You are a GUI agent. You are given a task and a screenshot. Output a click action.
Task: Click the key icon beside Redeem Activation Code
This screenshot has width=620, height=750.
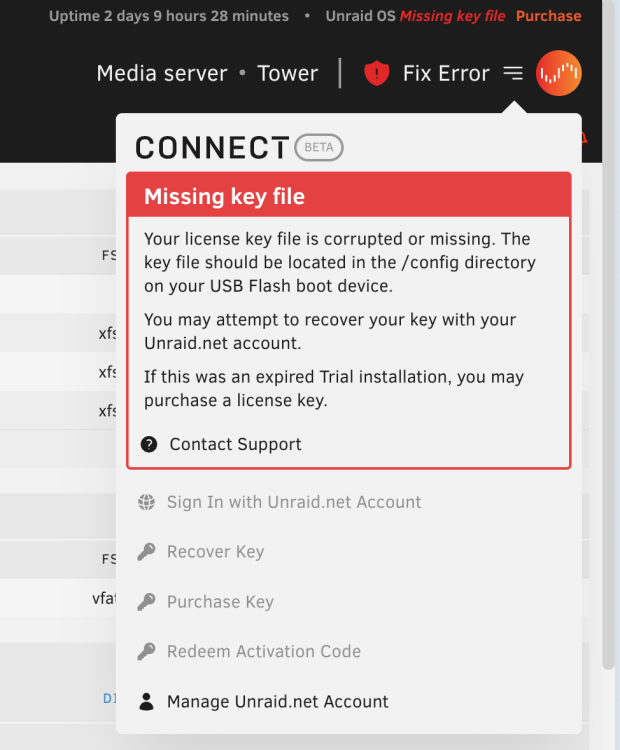(x=146, y=651)
